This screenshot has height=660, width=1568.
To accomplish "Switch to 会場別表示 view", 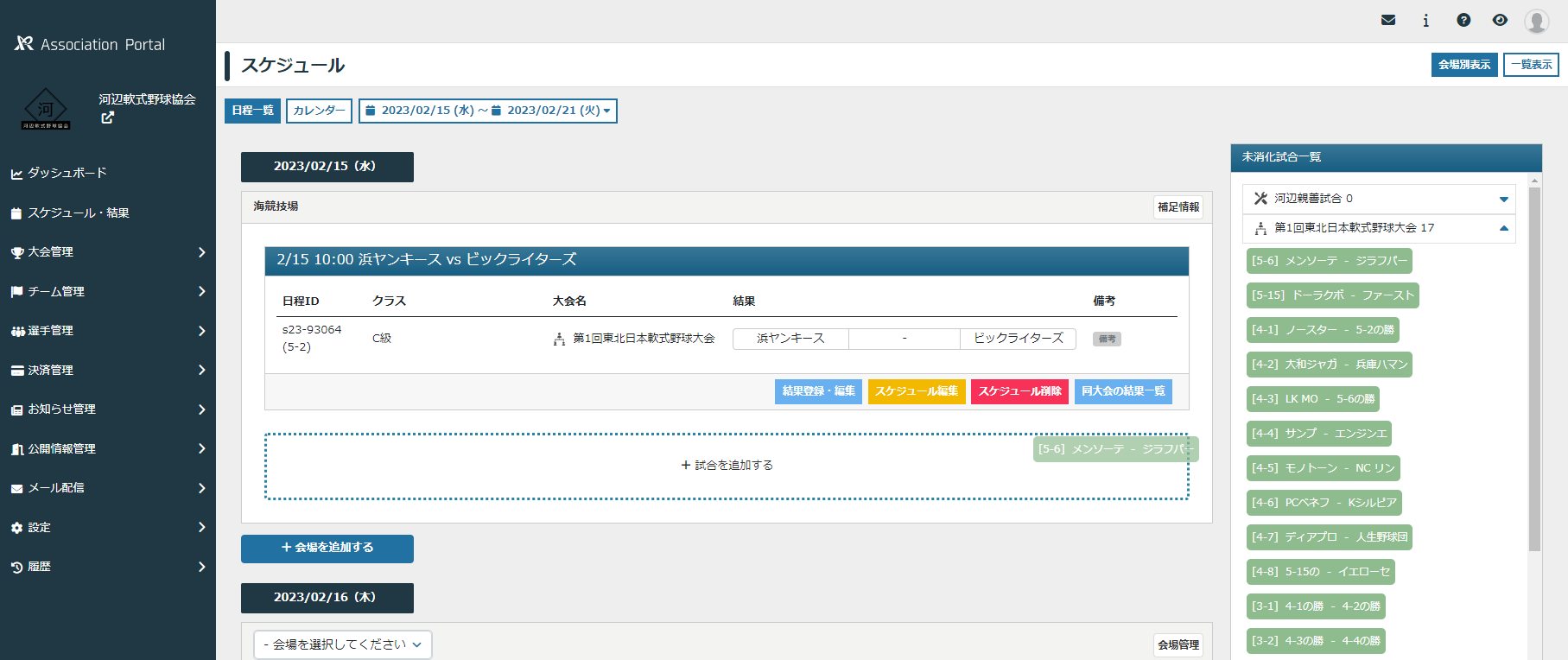I will (x=1463, y=65).
